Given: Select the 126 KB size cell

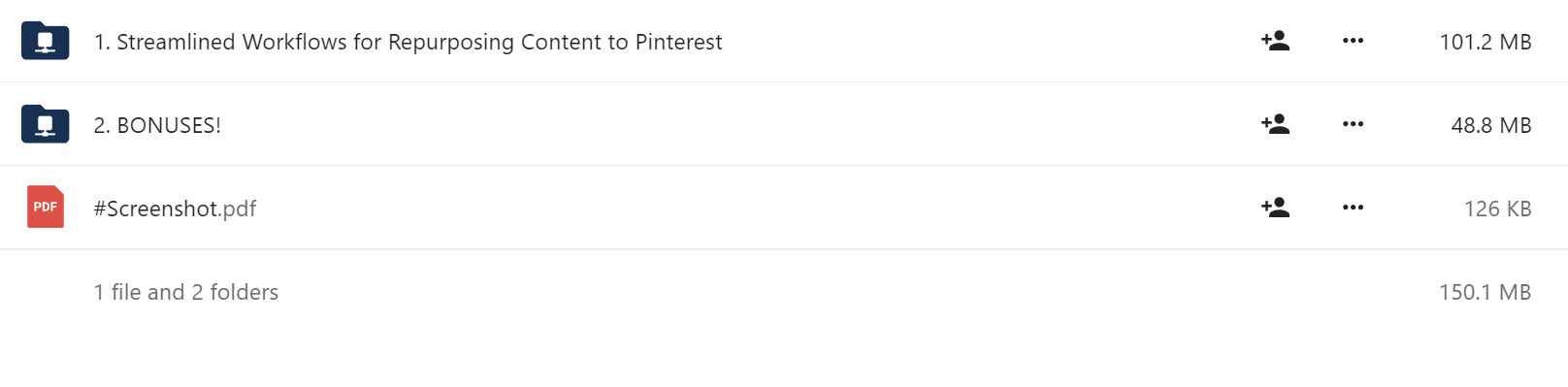Looking at the screenshot, I should pos(1498,209).
